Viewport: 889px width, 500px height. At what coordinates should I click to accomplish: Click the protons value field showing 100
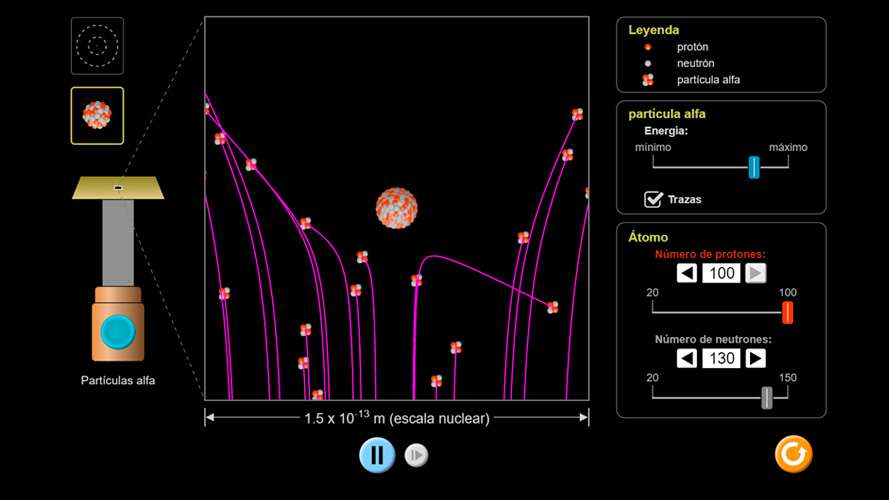pyautogui.click(x=721, y=273)
